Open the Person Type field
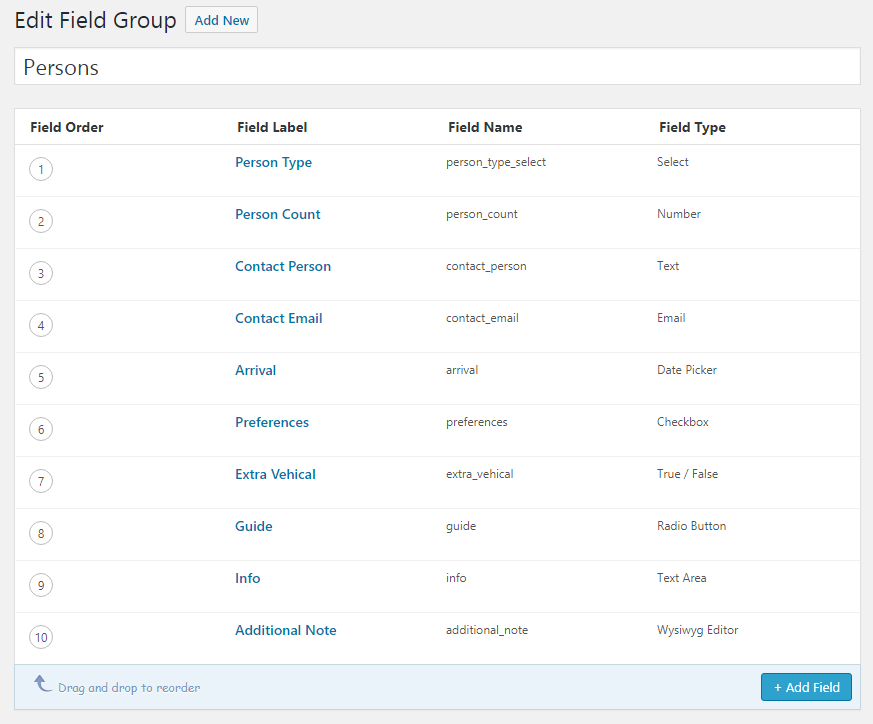 tap(273, 163)
